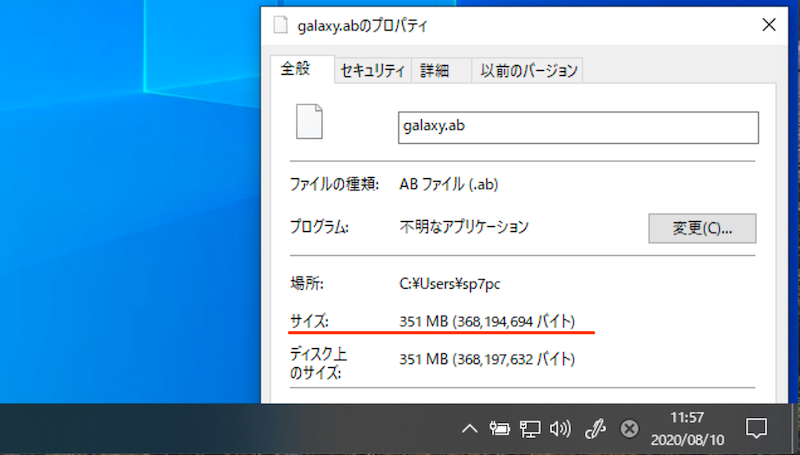
Task: Open the セキュリティ tab
Action: [372, 70]
